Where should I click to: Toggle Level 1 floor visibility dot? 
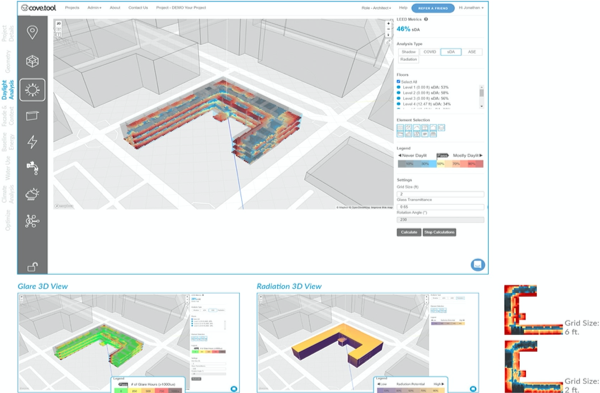coord(398,87)
